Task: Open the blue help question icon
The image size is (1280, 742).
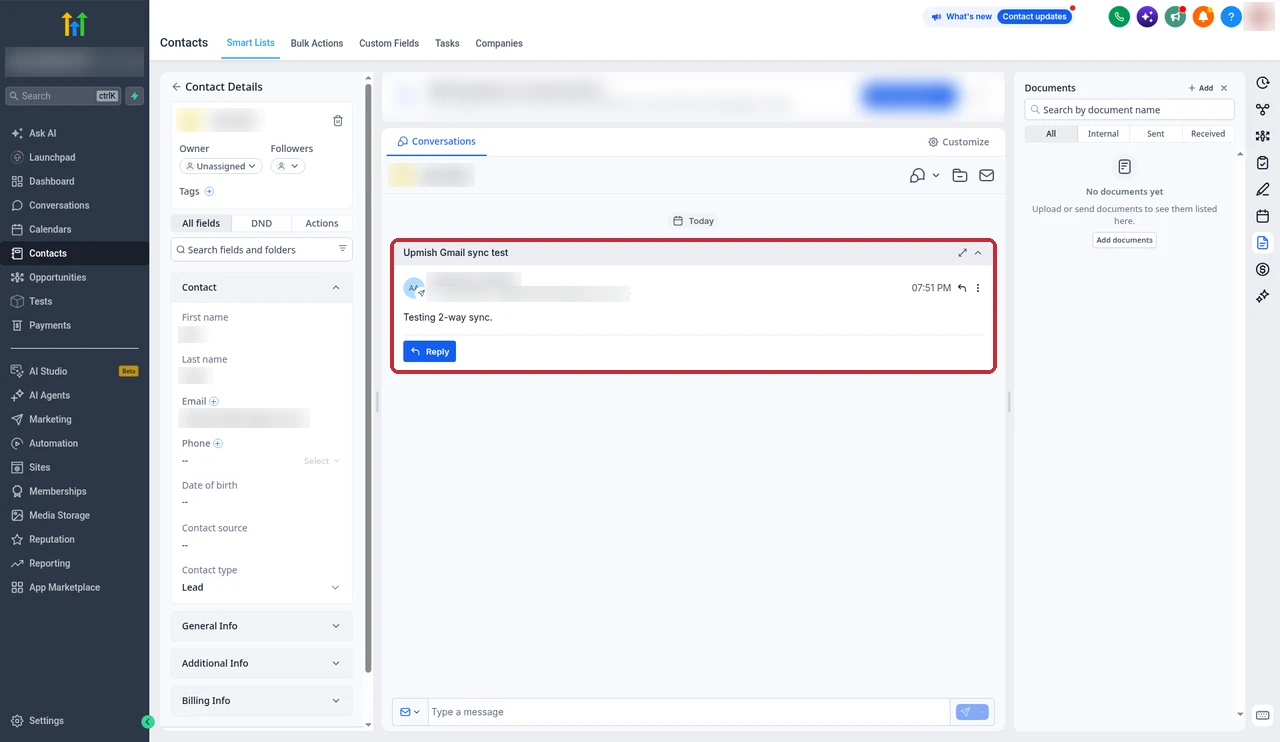Action: (1231, 17)
